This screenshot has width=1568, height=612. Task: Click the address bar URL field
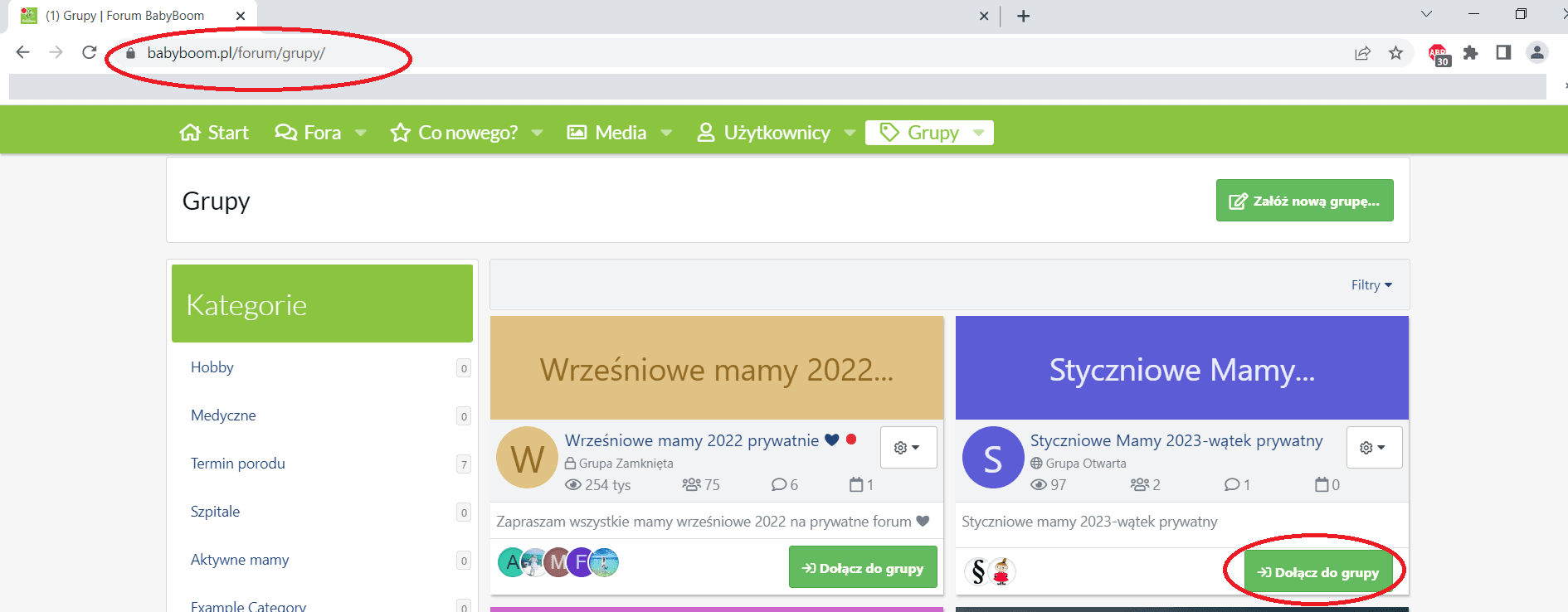pos(581,53)
